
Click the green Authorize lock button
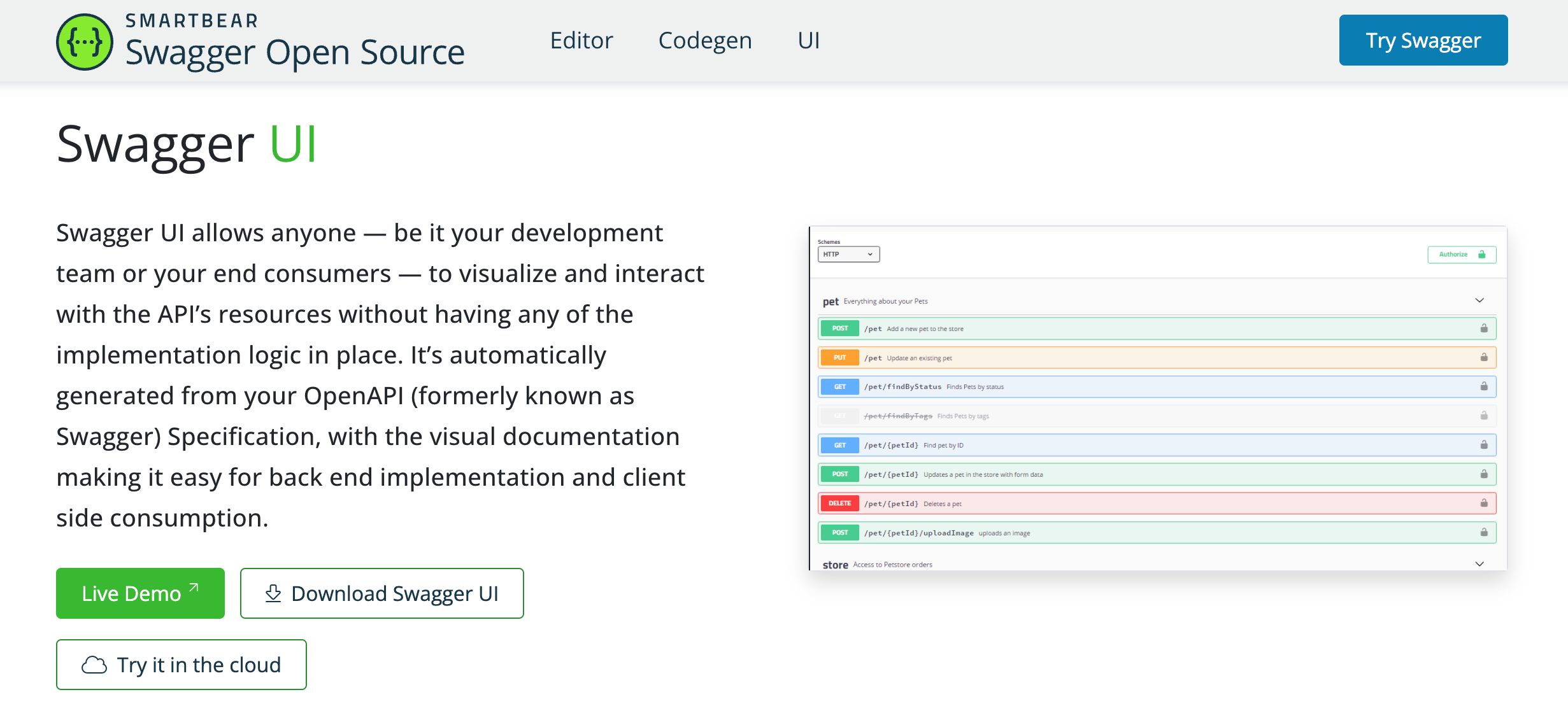click(x=1462, y=255)
